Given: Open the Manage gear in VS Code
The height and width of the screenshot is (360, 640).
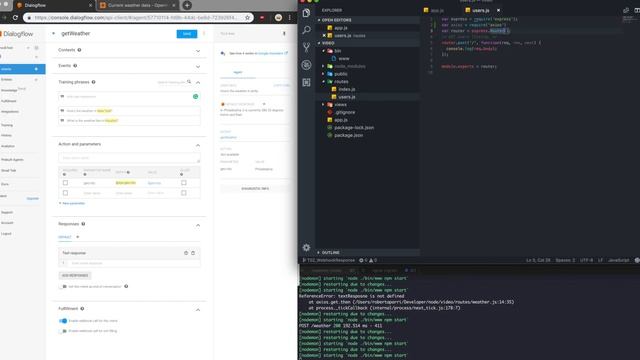Looking at the screenshot, I should [x=306, y=247].
